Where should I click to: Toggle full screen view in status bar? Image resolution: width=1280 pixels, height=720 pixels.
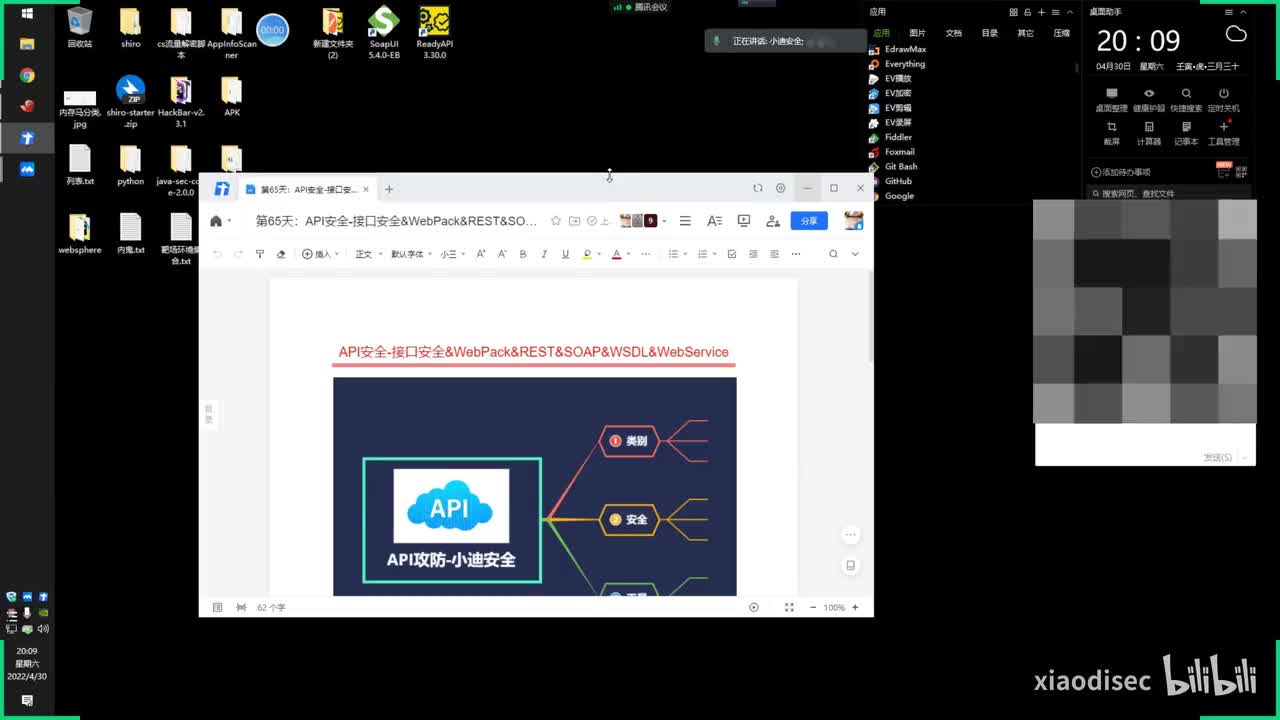pyautogui.click(x=789, y=607)
